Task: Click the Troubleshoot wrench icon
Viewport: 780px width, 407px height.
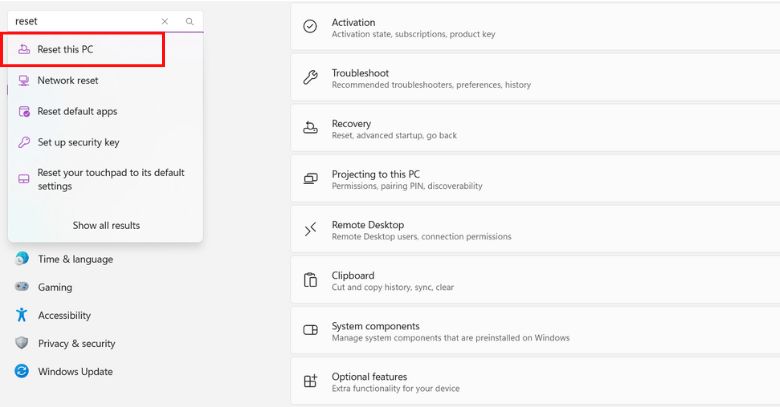Action: (310, 78)
